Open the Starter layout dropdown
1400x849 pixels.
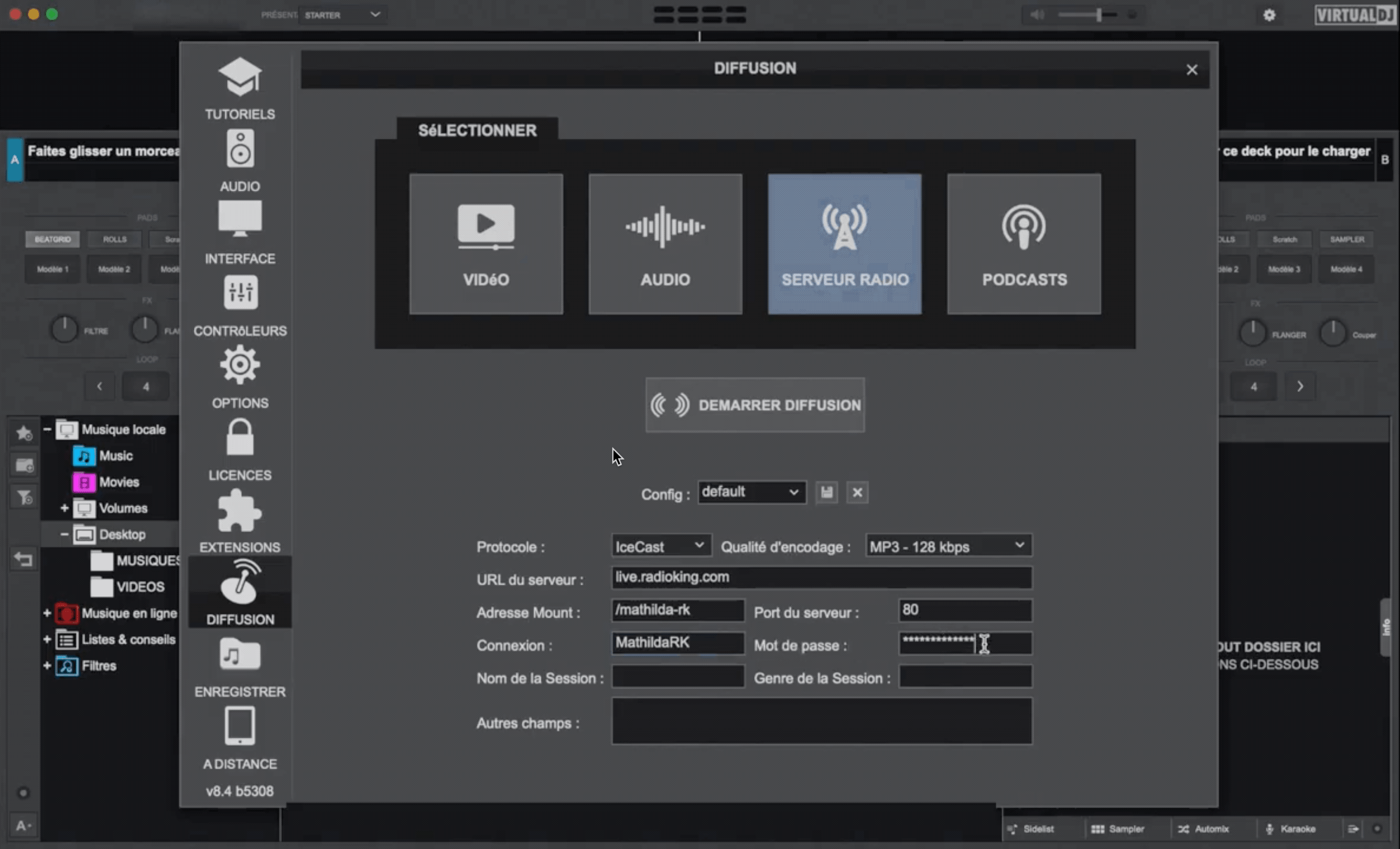point(342,15)
